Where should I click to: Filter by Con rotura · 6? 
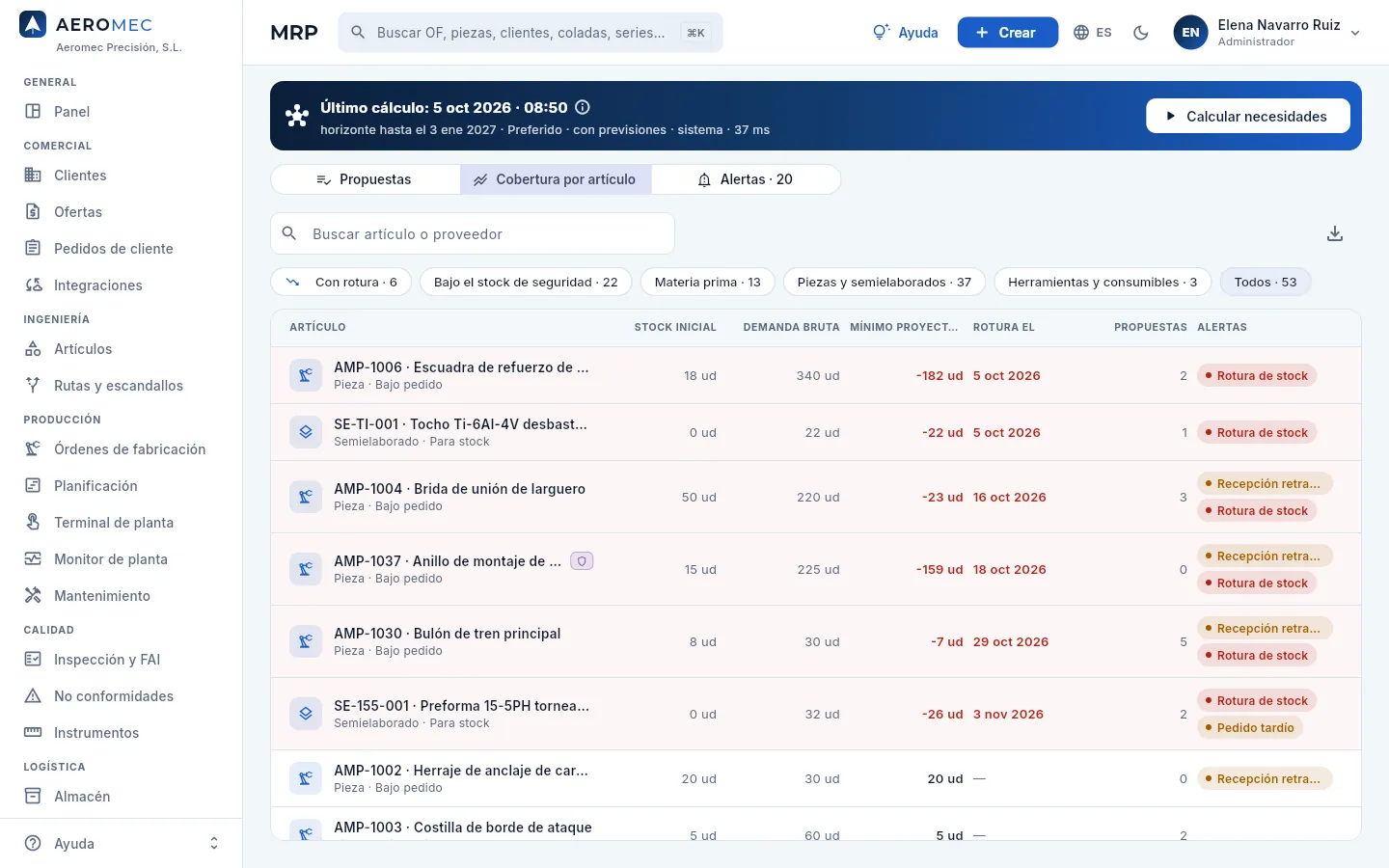(341, 282)
